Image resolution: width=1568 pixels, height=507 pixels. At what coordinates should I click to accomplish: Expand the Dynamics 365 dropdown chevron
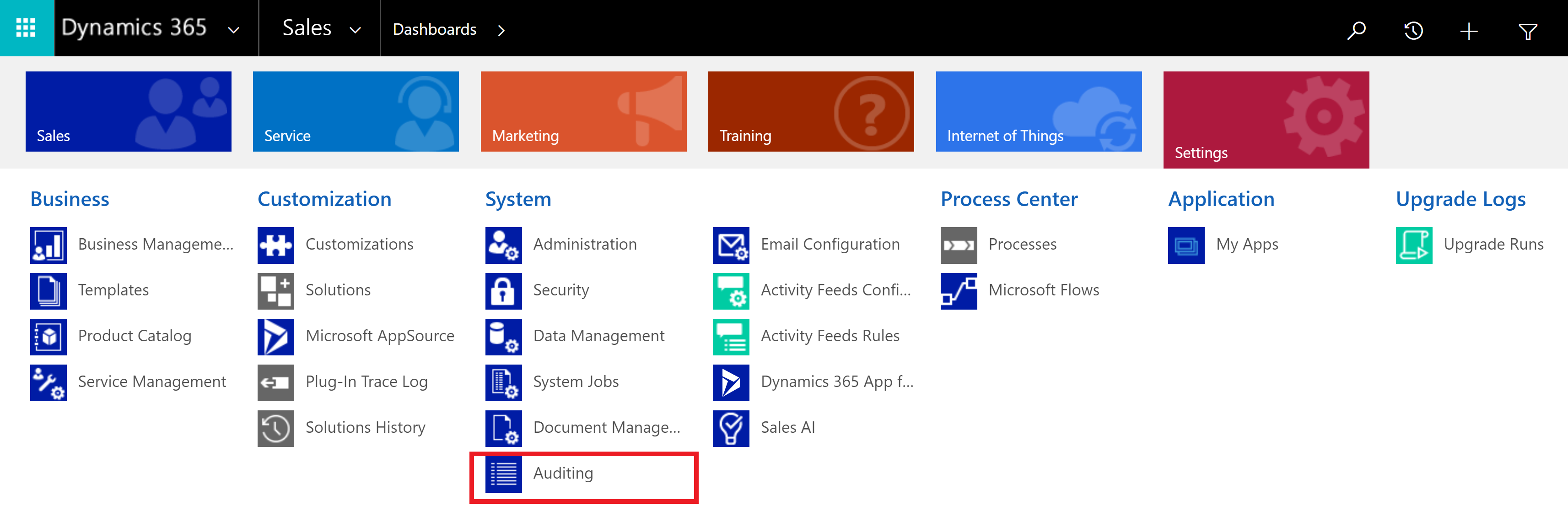click(x=234, y=30)
